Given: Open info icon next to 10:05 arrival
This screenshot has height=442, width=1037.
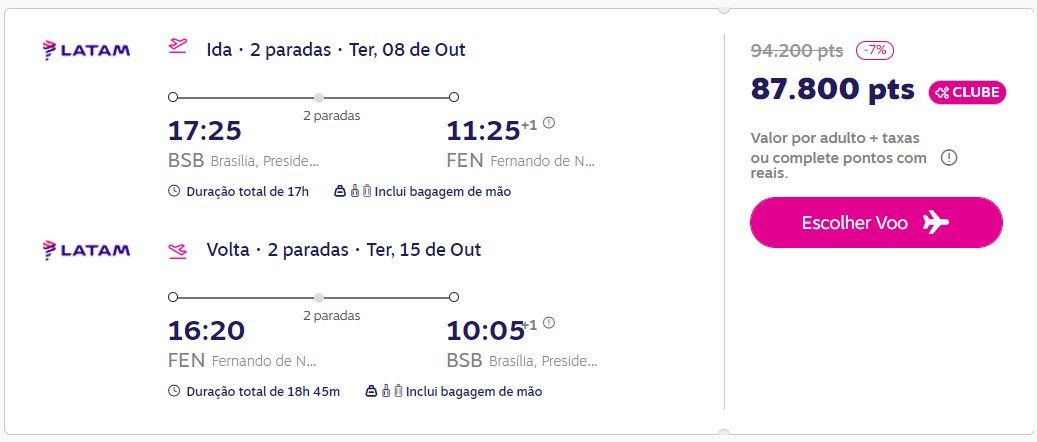Looking at the screenshot, I should click(x=549, y=323).
